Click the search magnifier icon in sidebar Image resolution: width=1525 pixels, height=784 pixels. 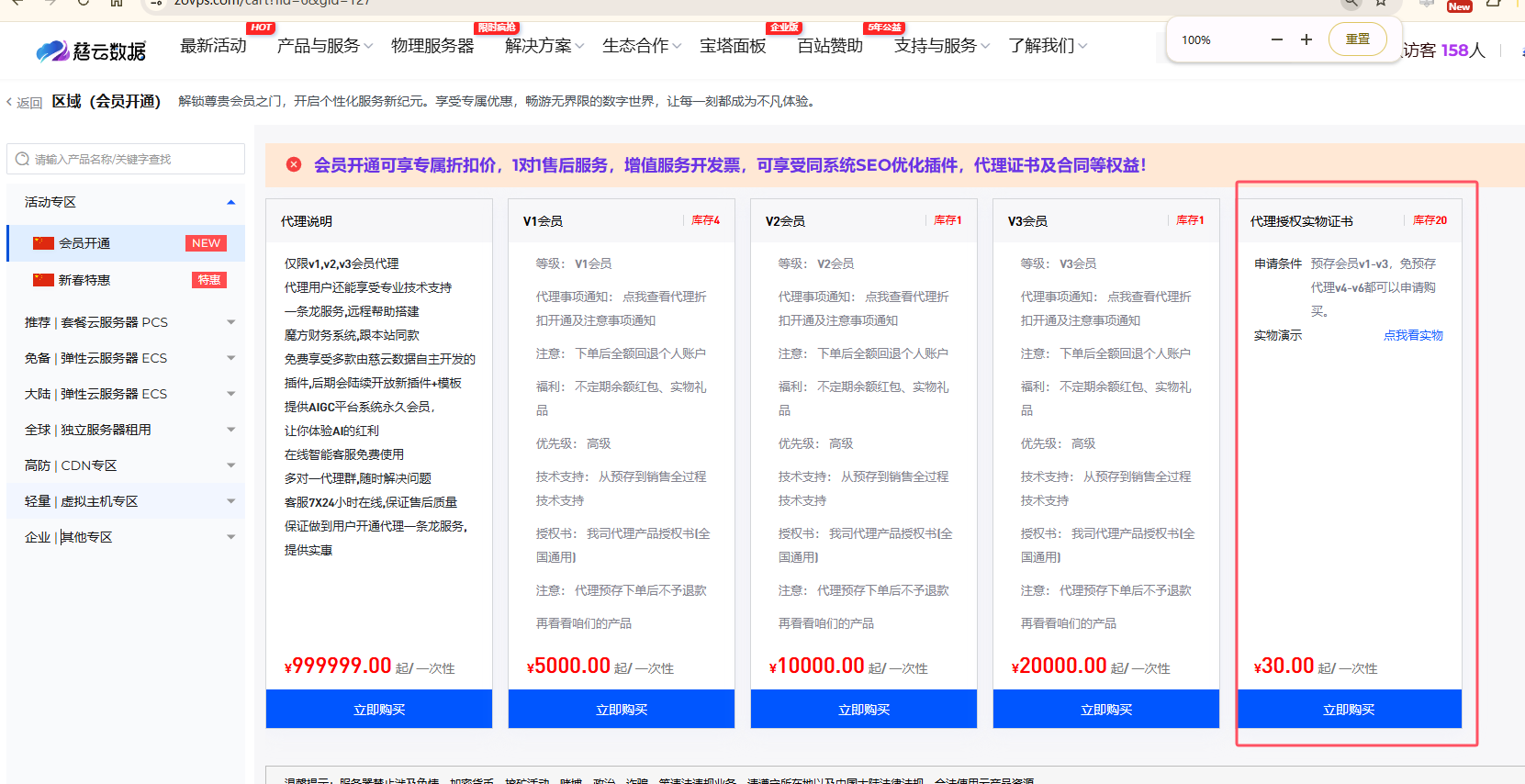click(22, 159)
